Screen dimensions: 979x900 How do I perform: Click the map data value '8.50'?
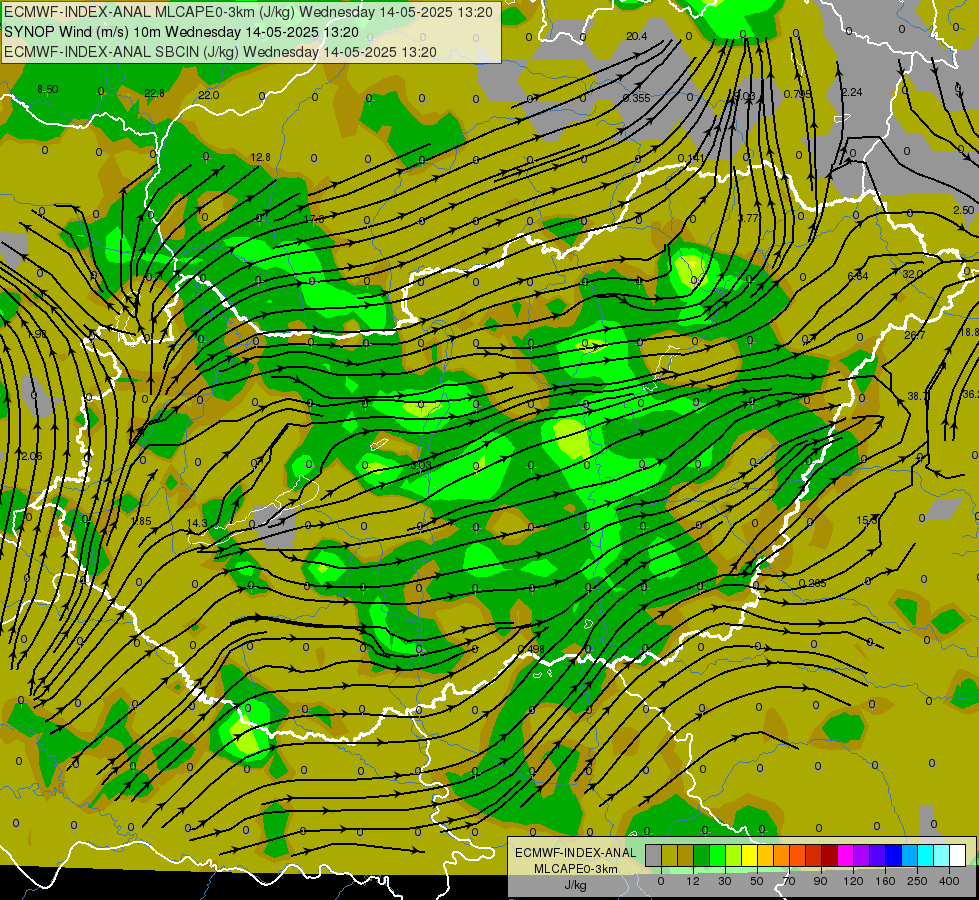[x=47, y=89]
